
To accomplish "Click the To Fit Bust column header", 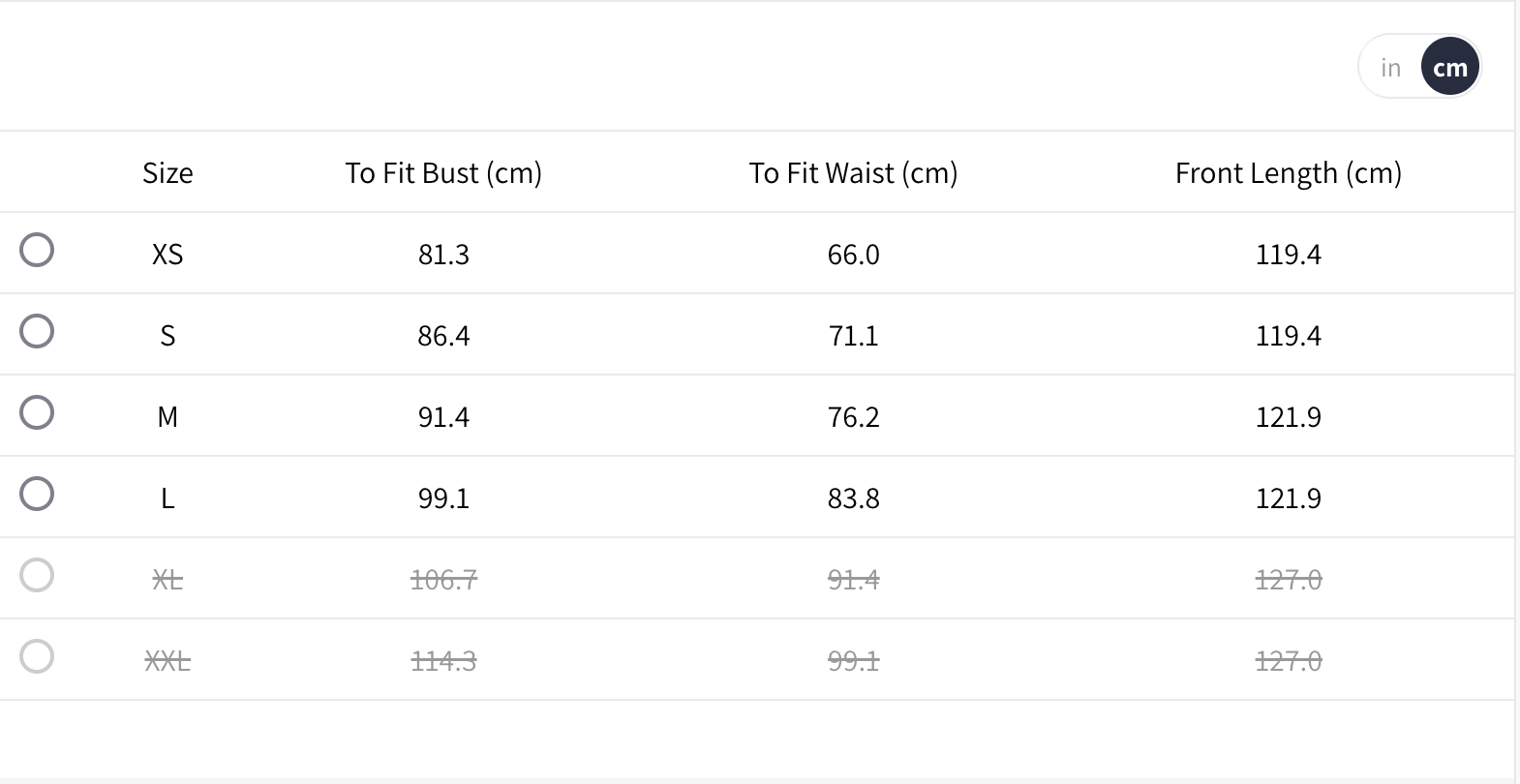I will coord(443,173).
